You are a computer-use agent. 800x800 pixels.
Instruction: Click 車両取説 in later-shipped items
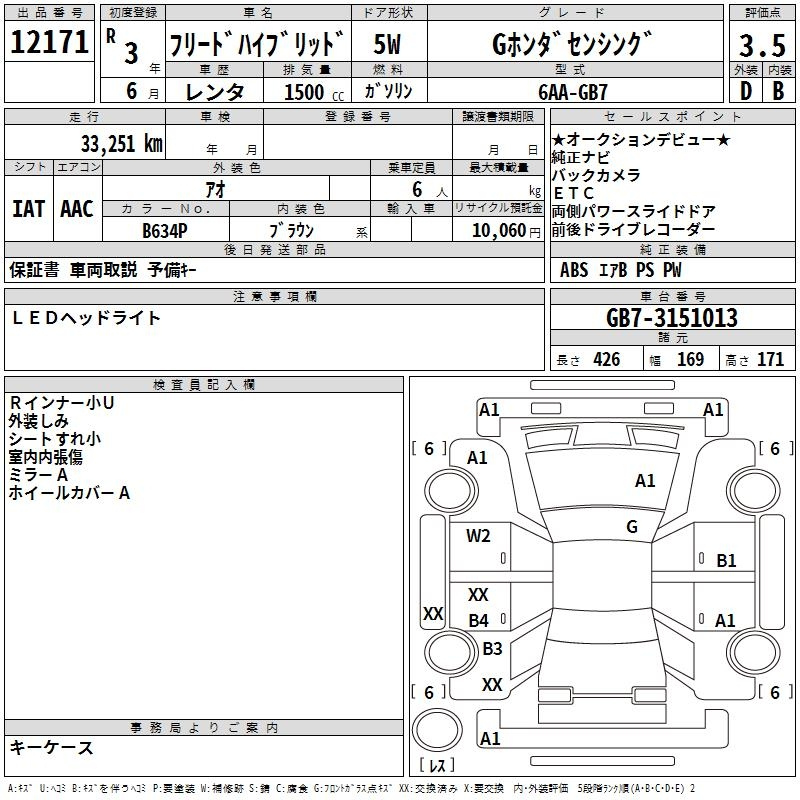(x=104, y=270)
